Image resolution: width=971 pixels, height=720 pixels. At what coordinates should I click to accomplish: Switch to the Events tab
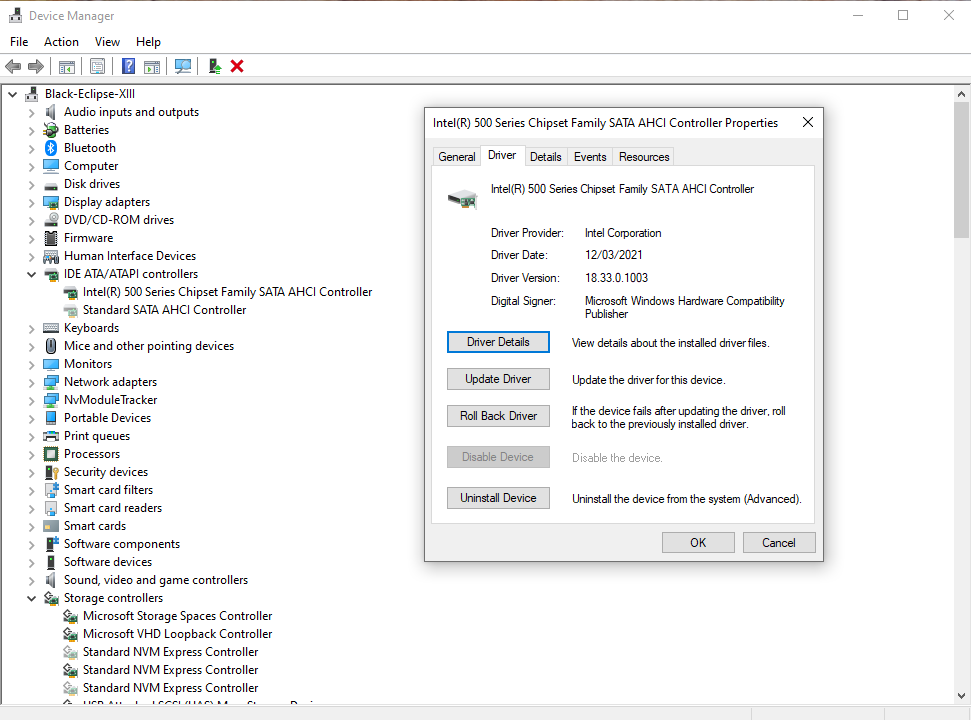590,157
